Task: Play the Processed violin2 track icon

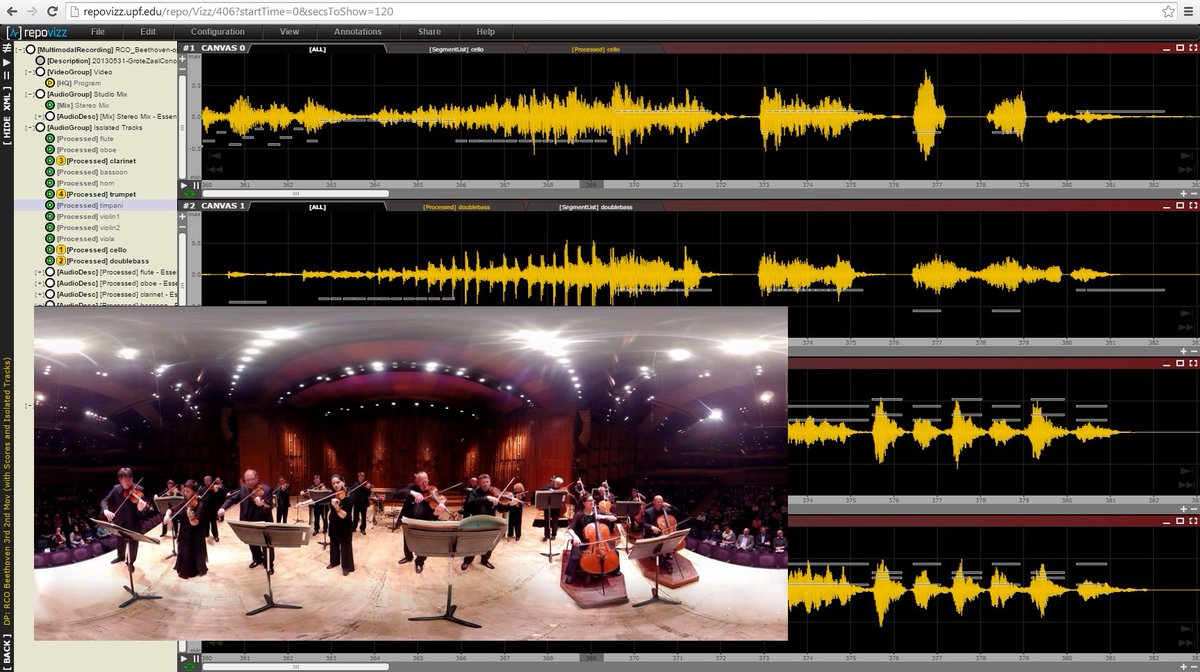Action: [x=50, y=227]
